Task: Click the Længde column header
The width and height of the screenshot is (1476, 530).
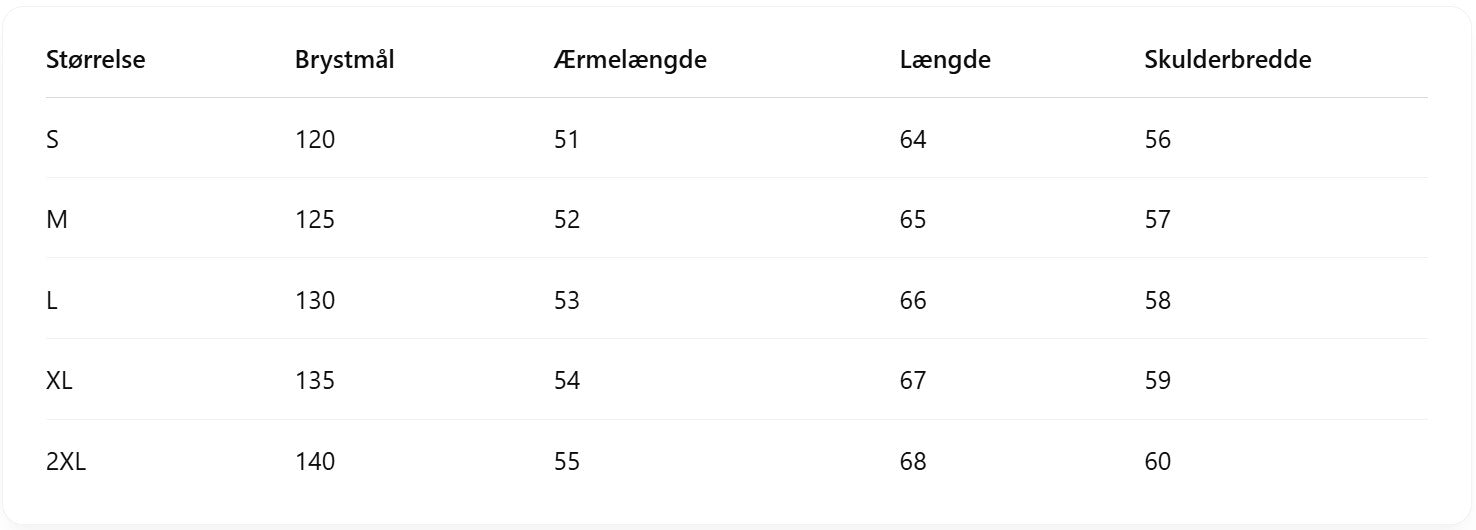Action: click(945, 60)
